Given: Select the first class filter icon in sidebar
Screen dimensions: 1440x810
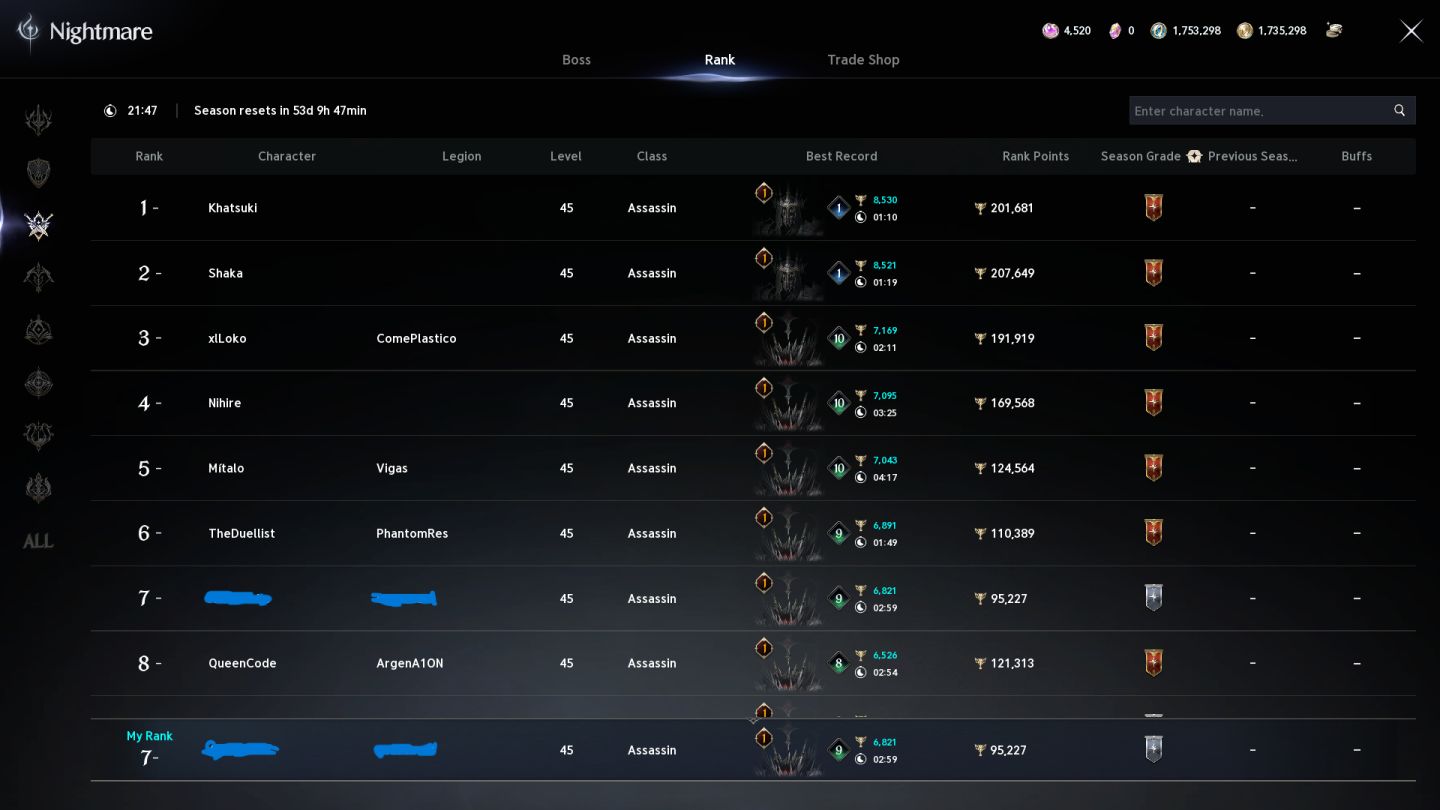Looking at the screenshot, I should (39, 121).
